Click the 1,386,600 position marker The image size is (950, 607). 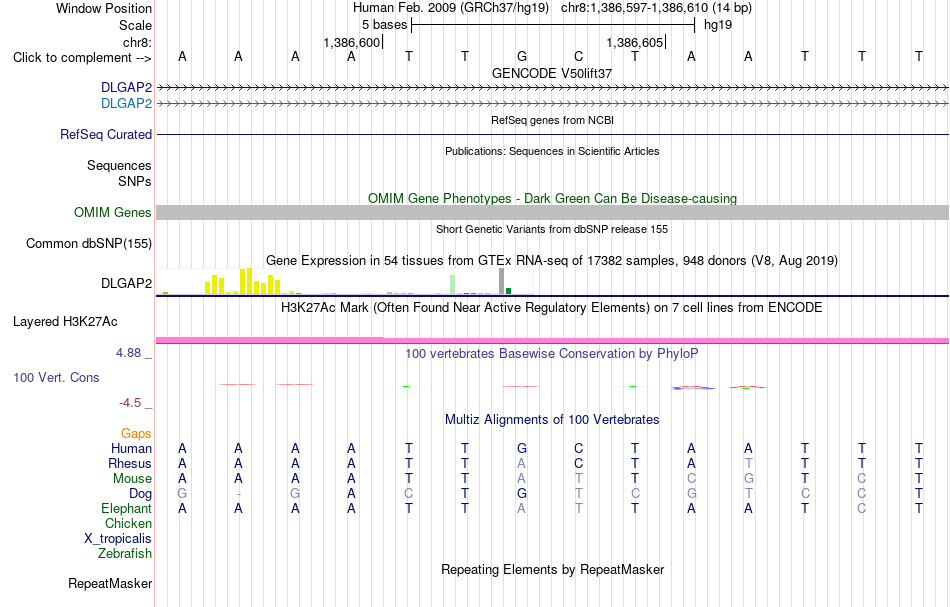point(351,42)
